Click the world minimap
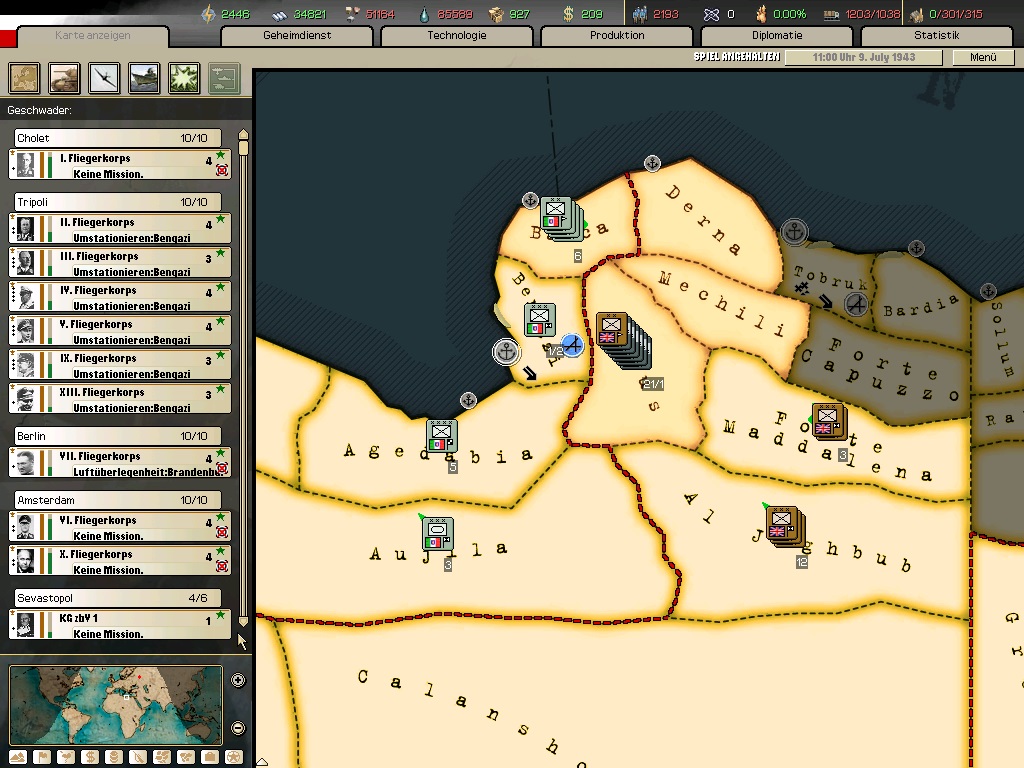 [x=116, y=705]
